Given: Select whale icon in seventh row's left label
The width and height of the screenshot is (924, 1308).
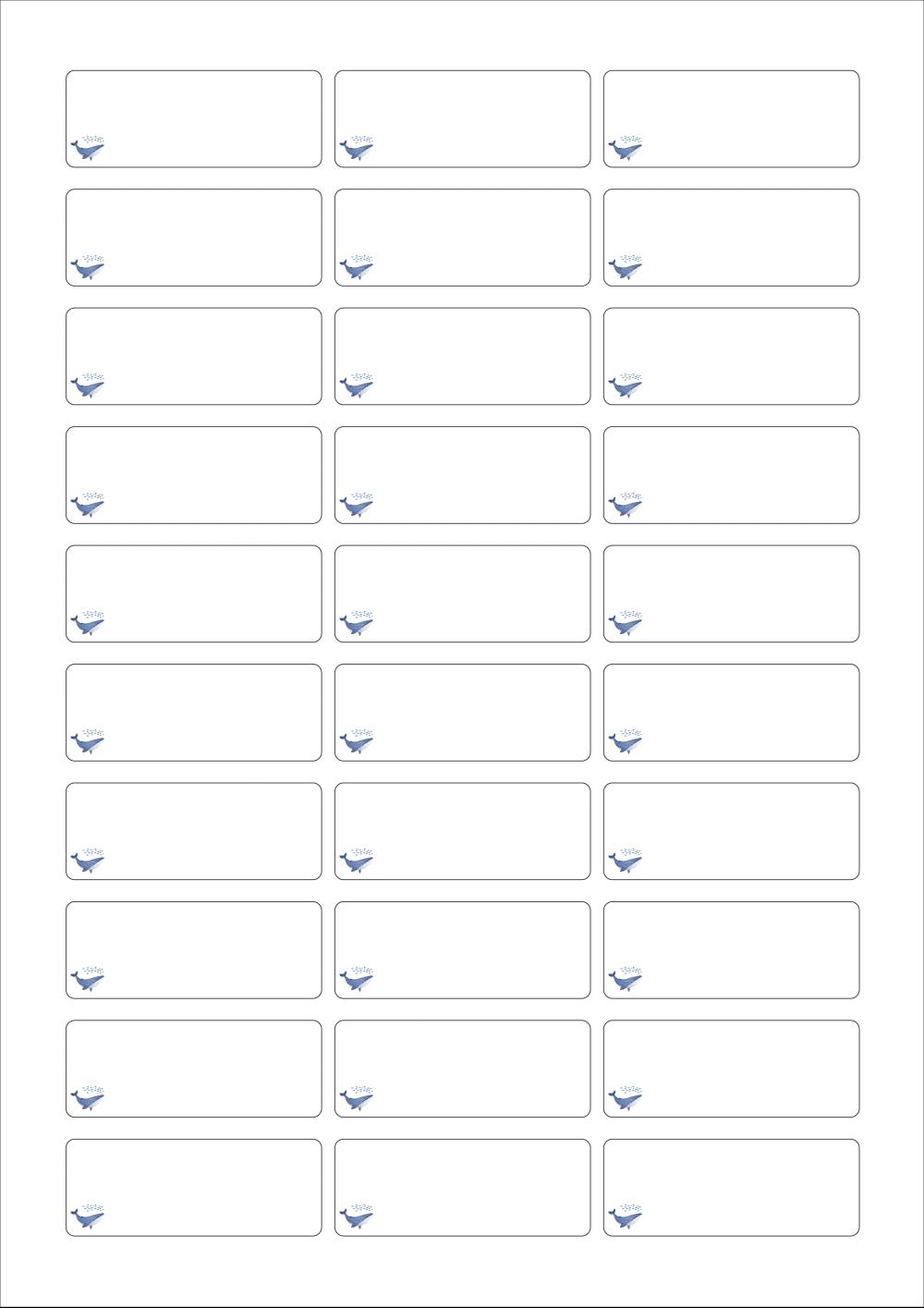Looking at the screenshot, I should [88, 861].
